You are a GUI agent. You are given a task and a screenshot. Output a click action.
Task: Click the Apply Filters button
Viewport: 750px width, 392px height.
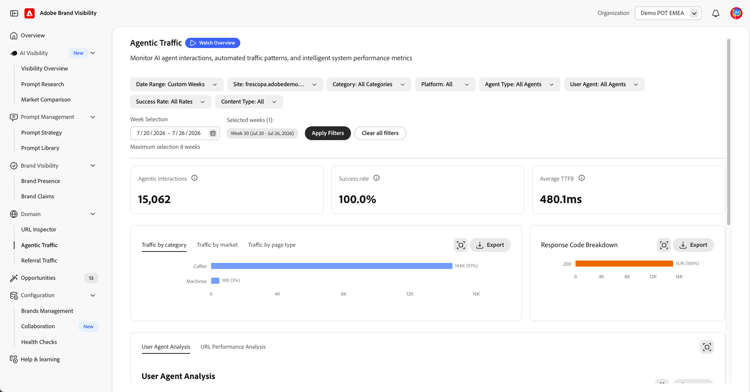[x=328, y=133]
